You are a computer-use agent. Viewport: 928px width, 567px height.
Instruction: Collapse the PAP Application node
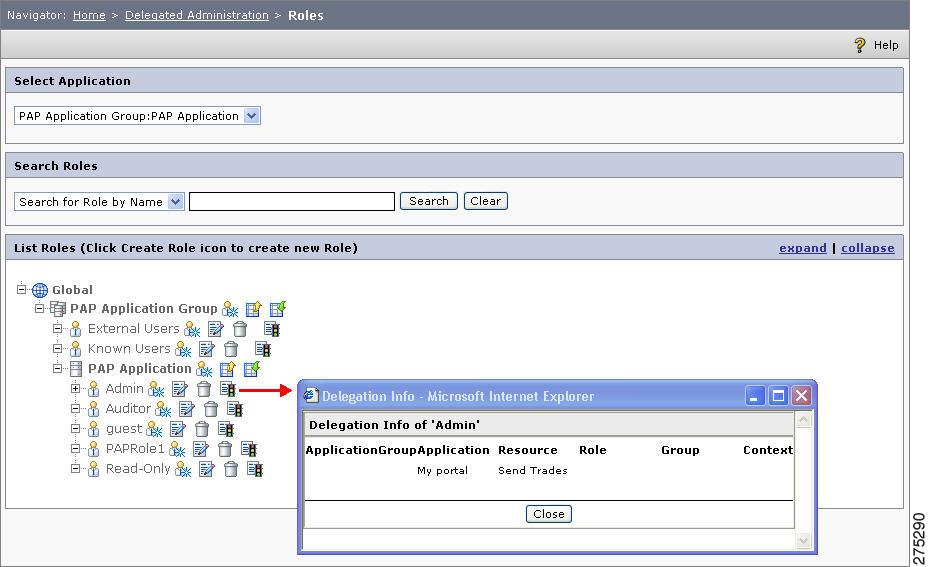click(x=57, y=368)
